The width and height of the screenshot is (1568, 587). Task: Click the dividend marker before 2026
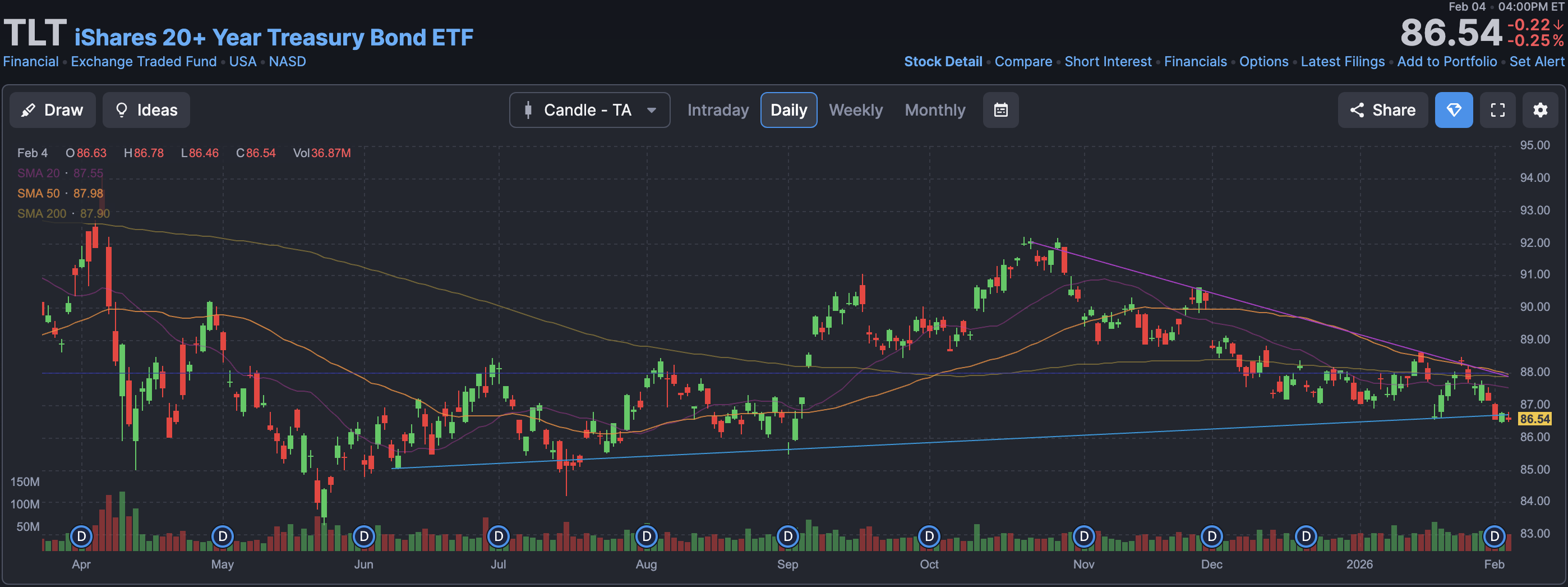(x=1306, y=536)
